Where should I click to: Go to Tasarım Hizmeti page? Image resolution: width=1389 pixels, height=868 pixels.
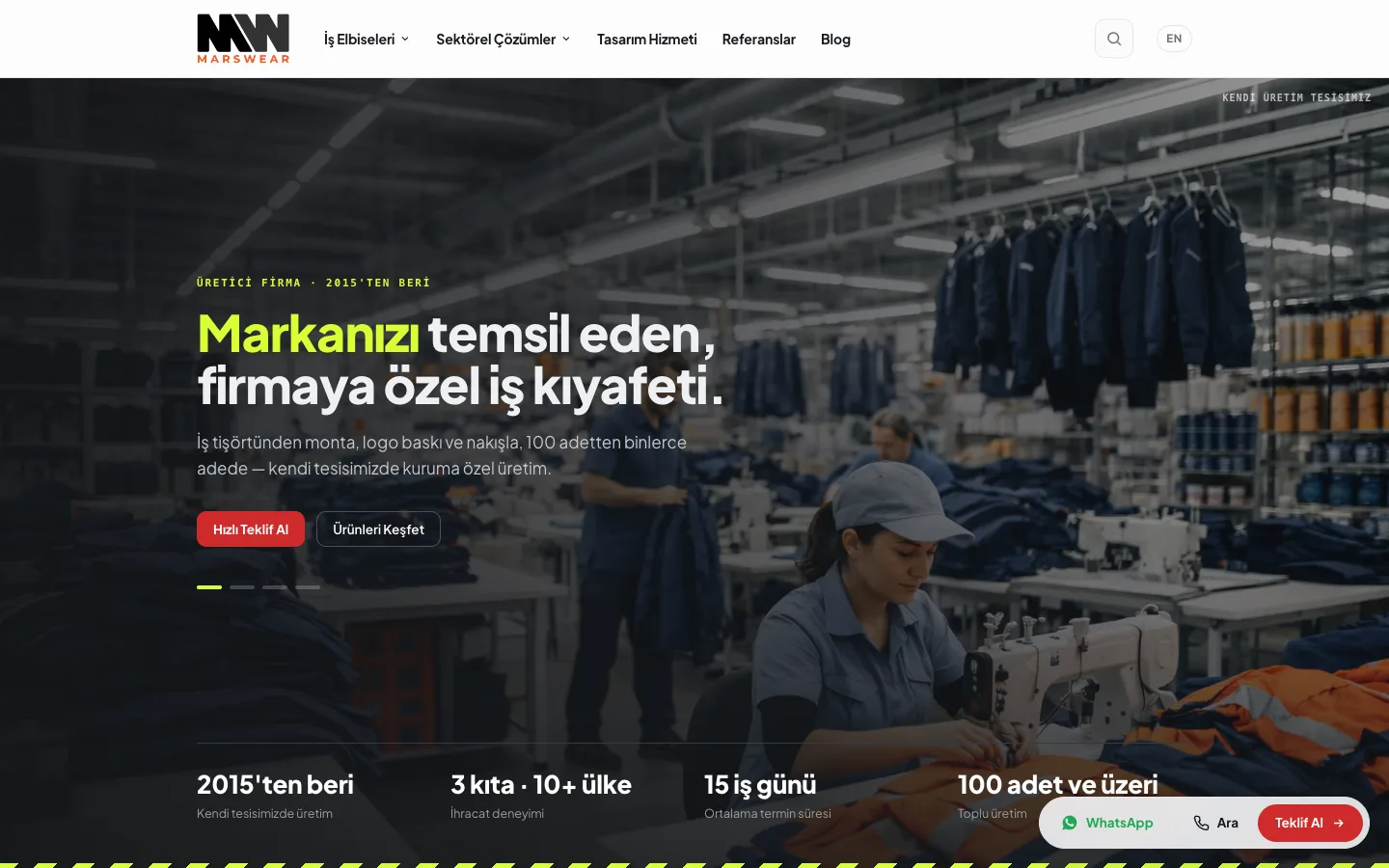647,40
